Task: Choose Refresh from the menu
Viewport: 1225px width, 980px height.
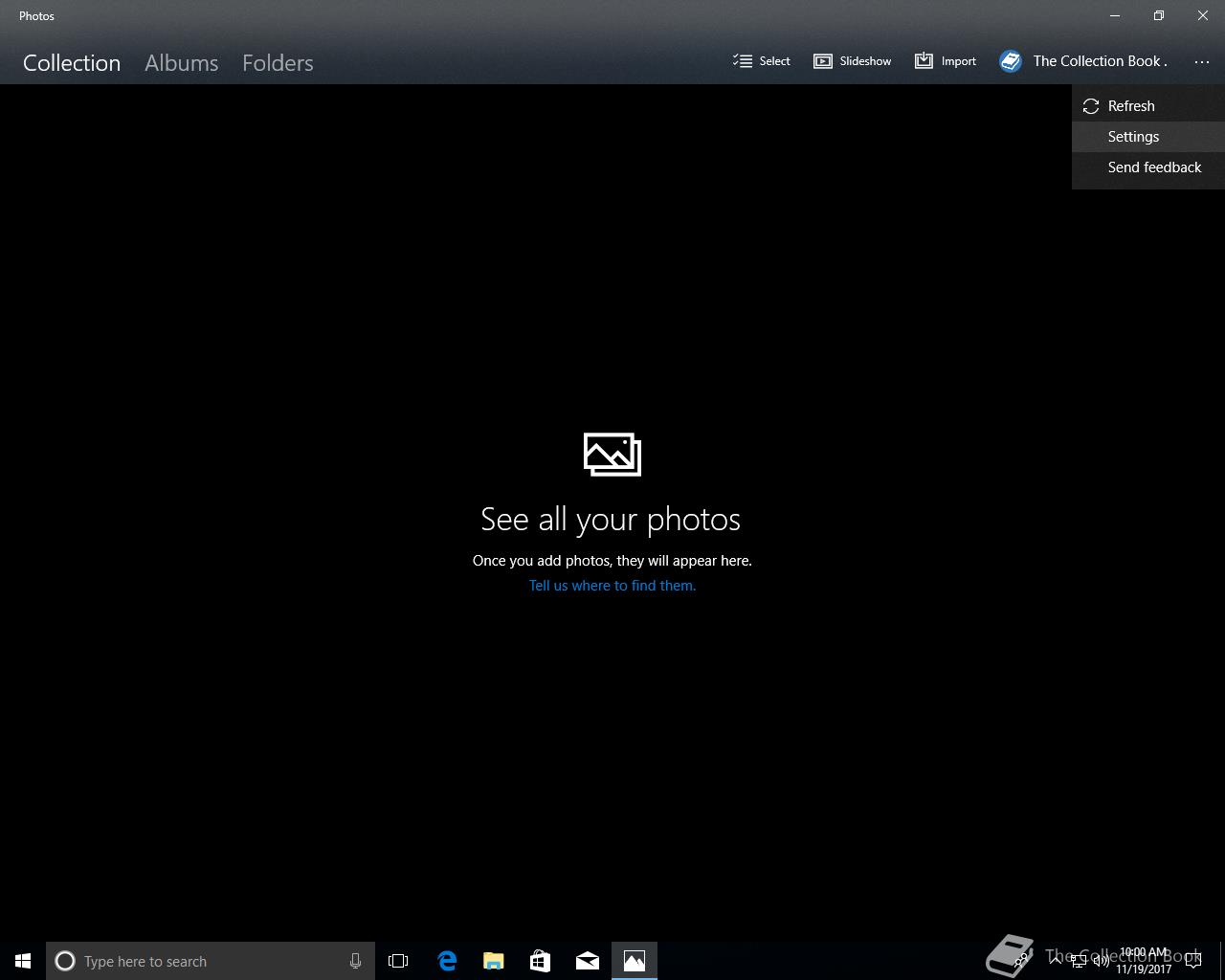Action: click(1148, 106)
